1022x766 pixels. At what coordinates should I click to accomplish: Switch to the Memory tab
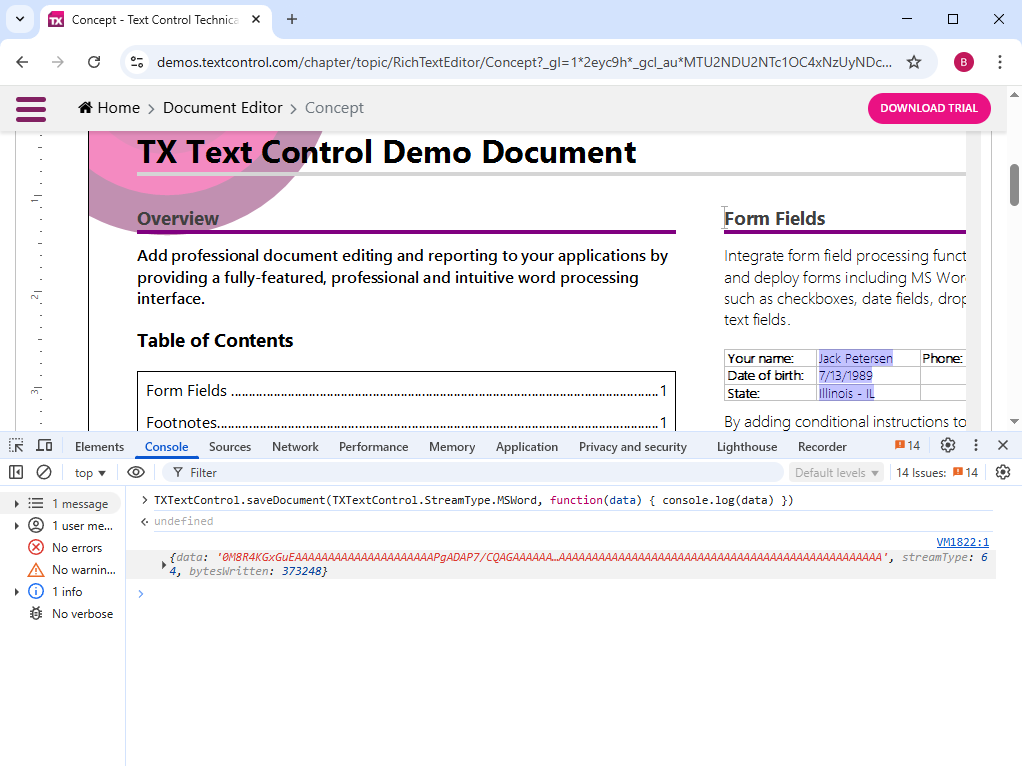[x=452, y=447]
